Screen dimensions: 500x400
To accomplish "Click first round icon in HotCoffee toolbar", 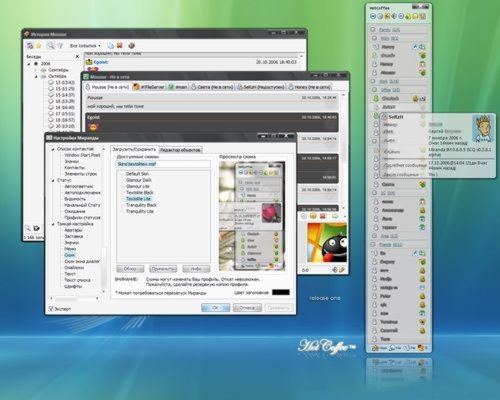I will coord(373,16).
